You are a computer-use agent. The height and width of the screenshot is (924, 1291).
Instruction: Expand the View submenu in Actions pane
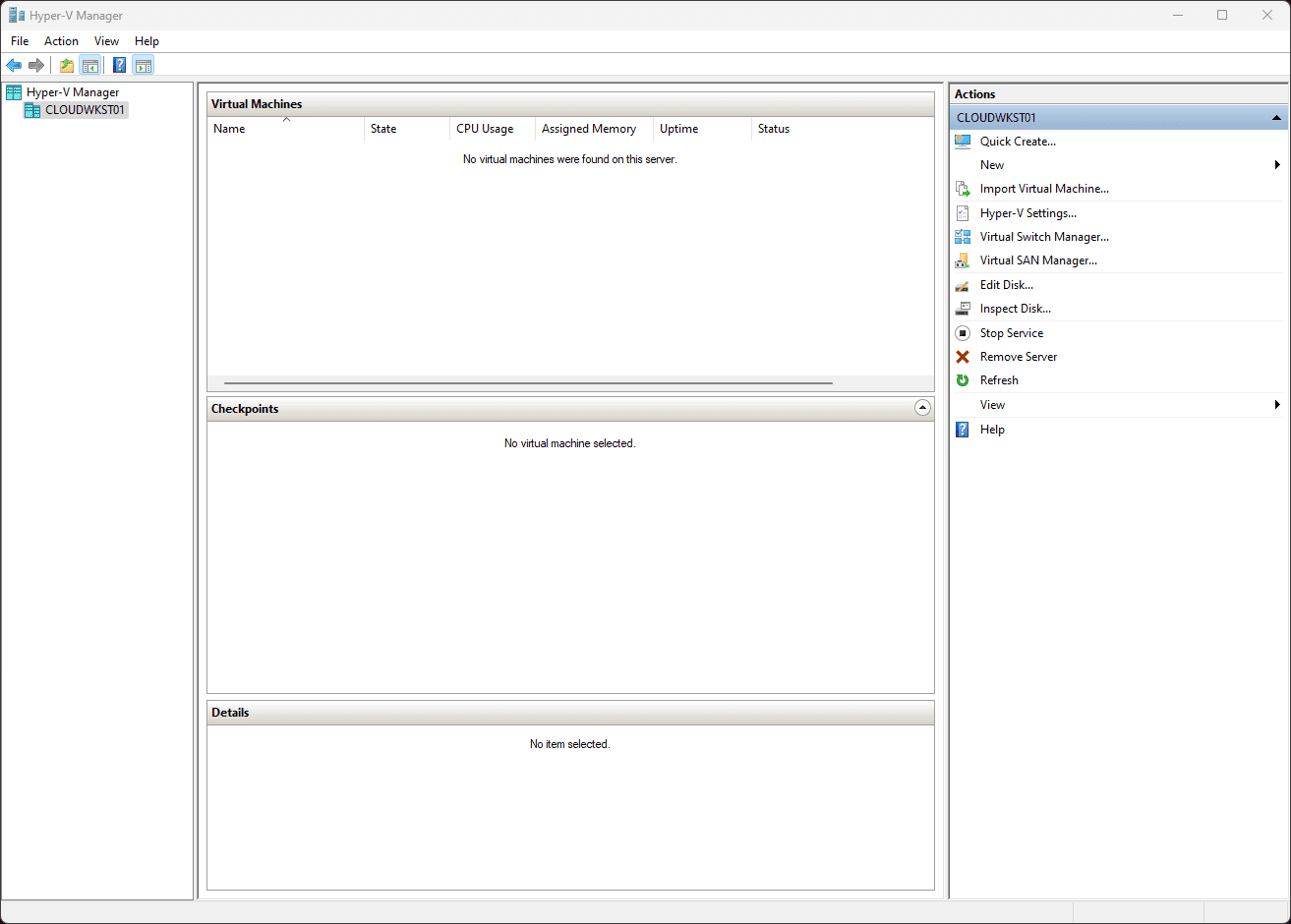(x=1277, y=405)
